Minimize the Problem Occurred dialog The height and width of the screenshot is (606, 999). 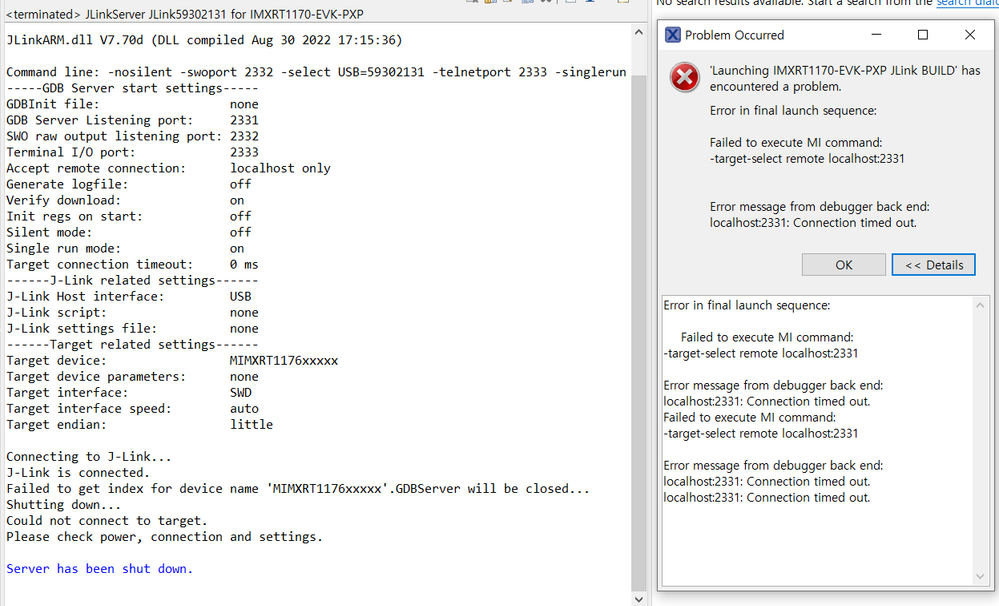click(x=877, y=35)
